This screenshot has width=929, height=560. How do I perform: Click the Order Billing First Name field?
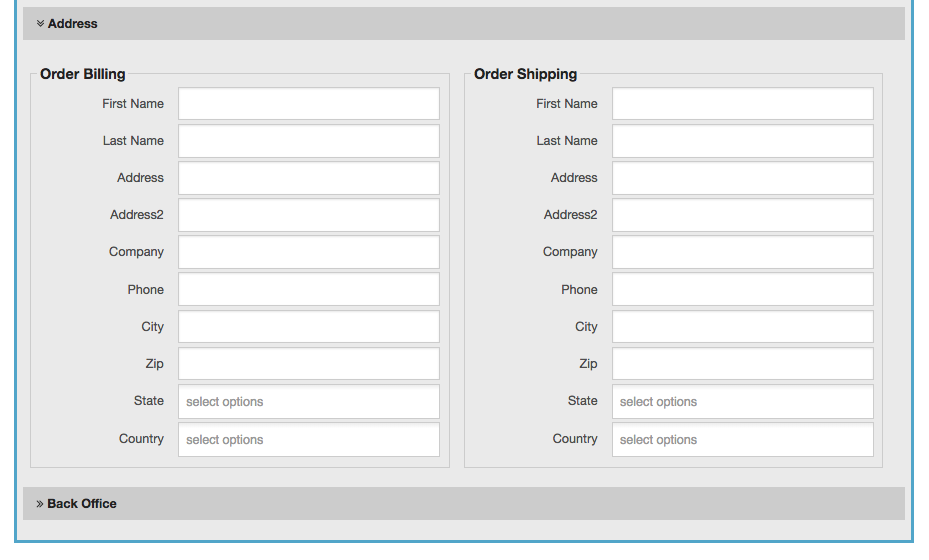click(309, 104)
